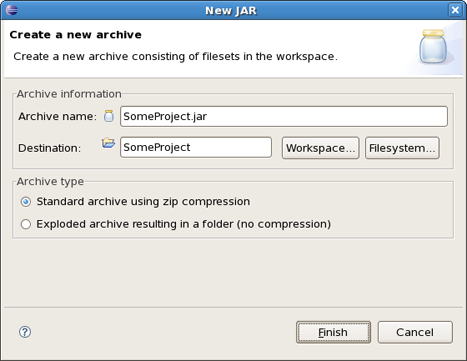Close the New JAR dialog with X
This screenshot has height=361, width=467.
point(455,10)
